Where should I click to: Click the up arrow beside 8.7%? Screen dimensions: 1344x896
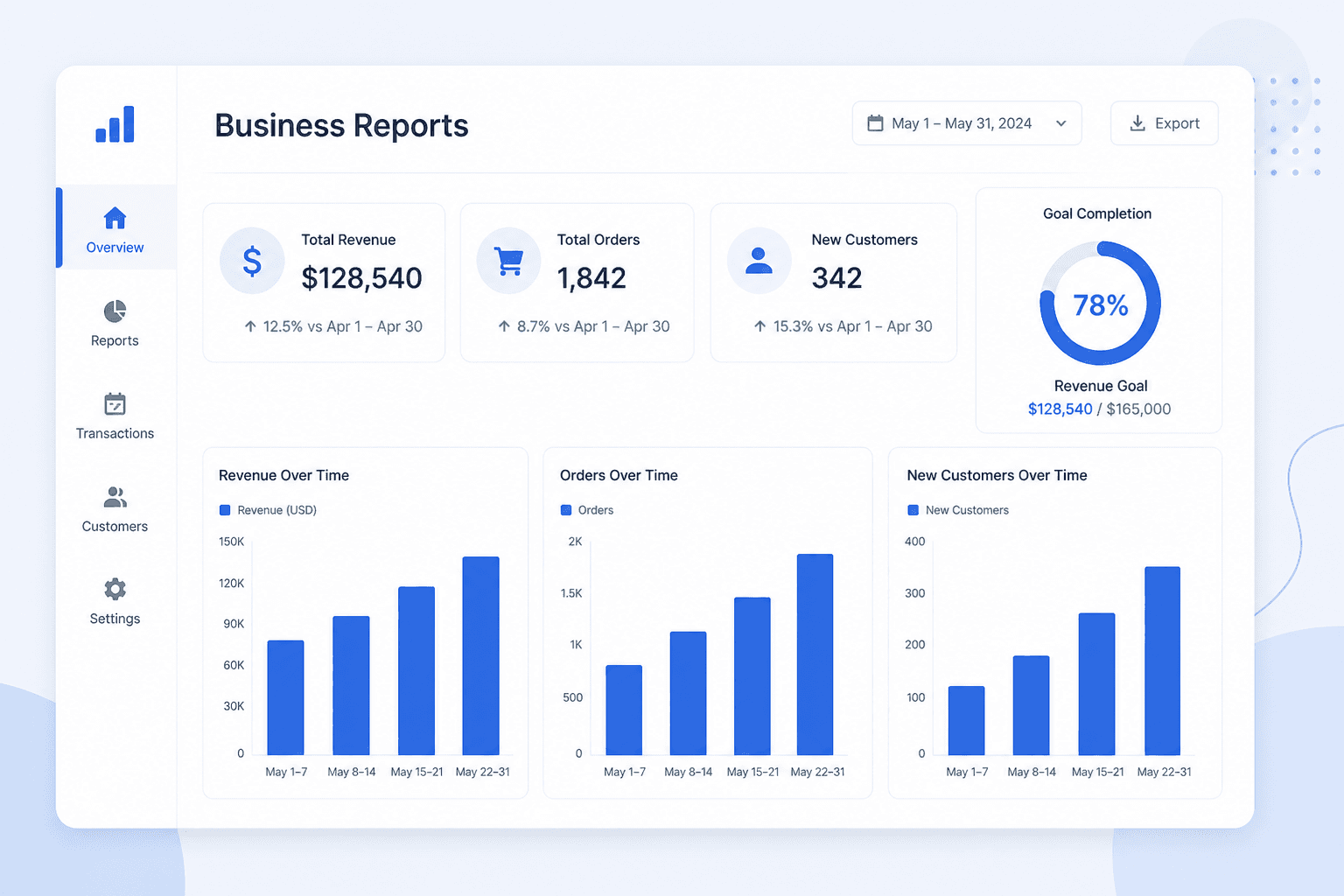pyautogui.click(x=504, y=326)
